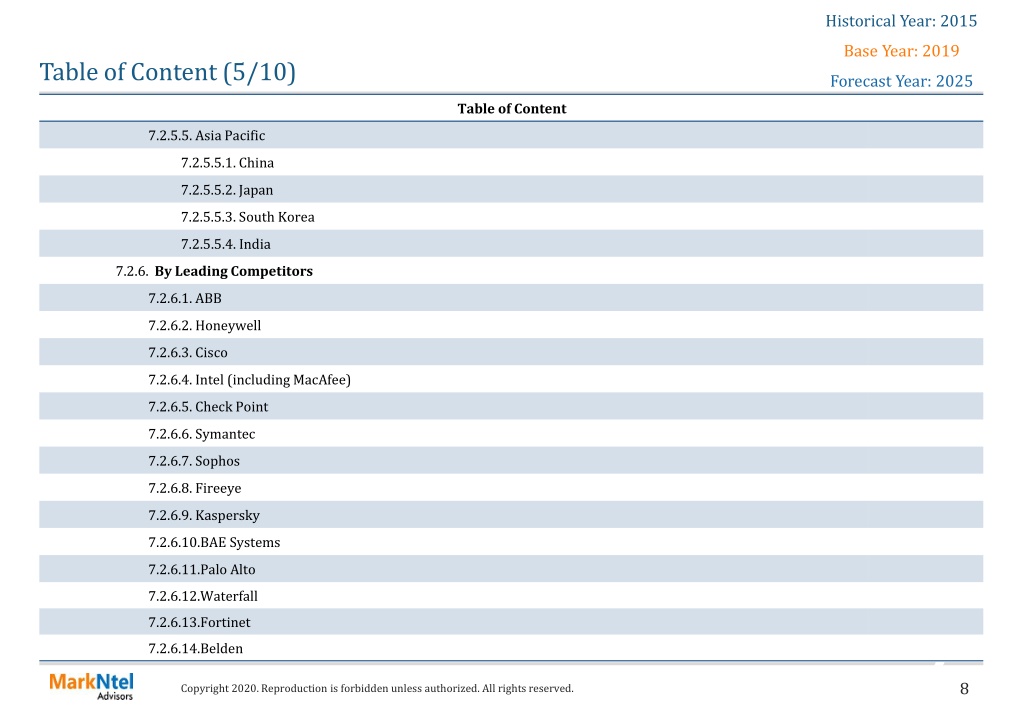
Task: Select the '7.2.6.1. ABB' row
Action: point(511,298)
